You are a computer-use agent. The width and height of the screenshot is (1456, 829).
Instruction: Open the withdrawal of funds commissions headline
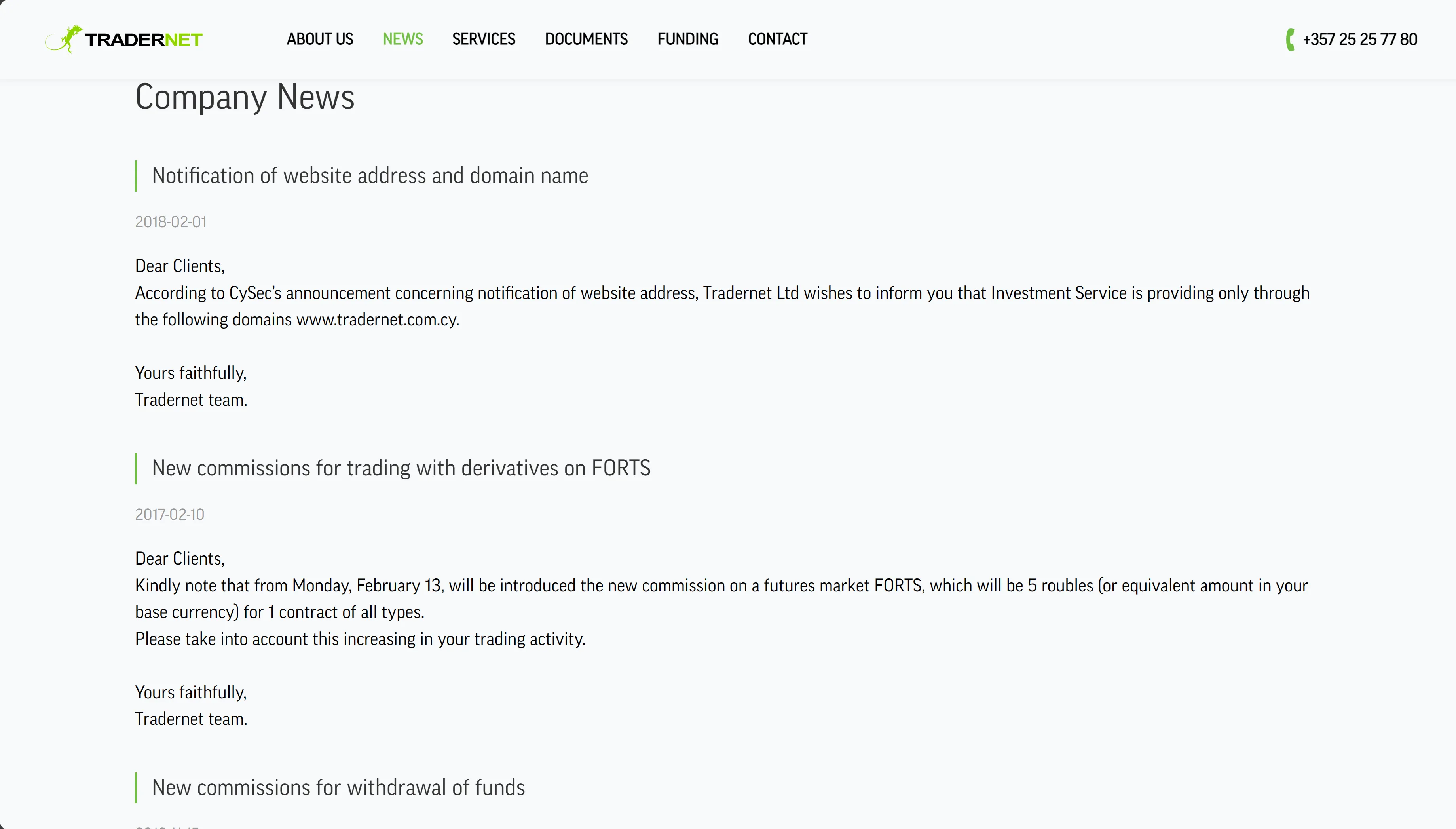pyautogui.click(x=338, y=788)
